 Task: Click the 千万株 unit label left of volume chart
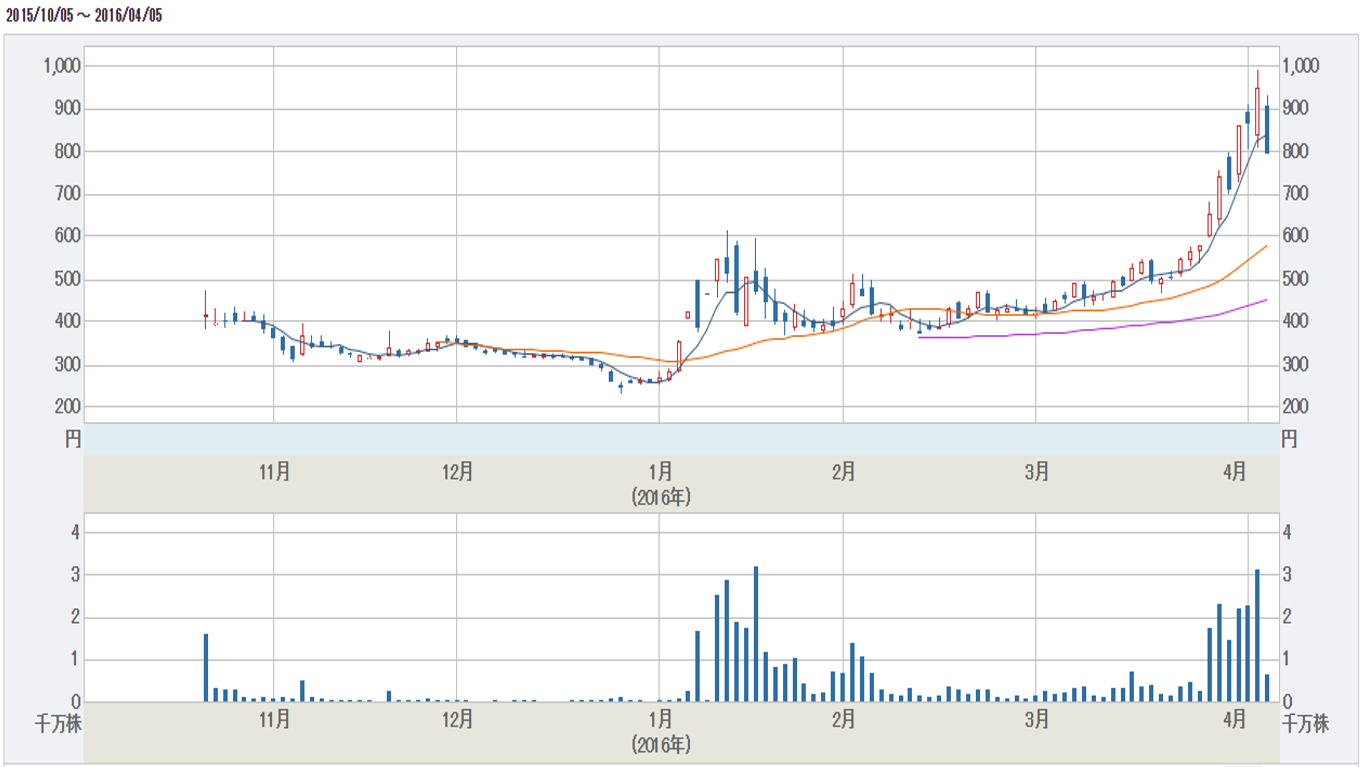[x=58, y=723]
